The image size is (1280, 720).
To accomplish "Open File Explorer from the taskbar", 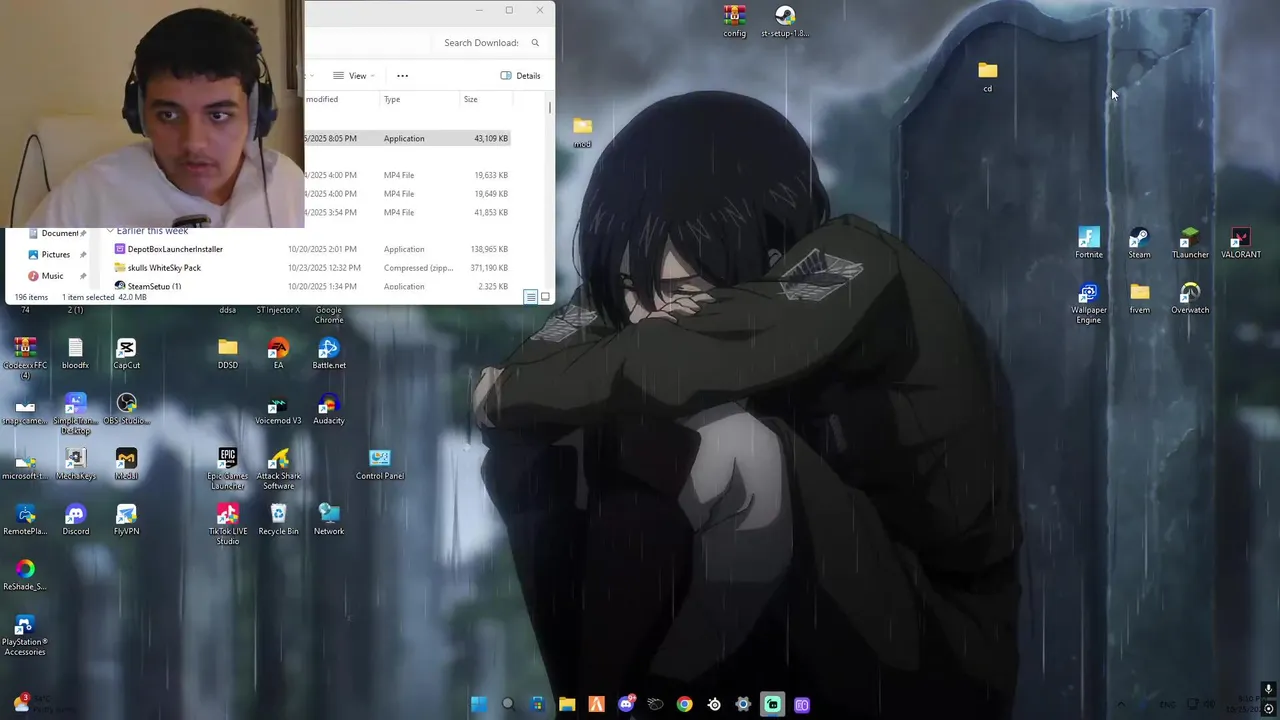I will 567,704.
